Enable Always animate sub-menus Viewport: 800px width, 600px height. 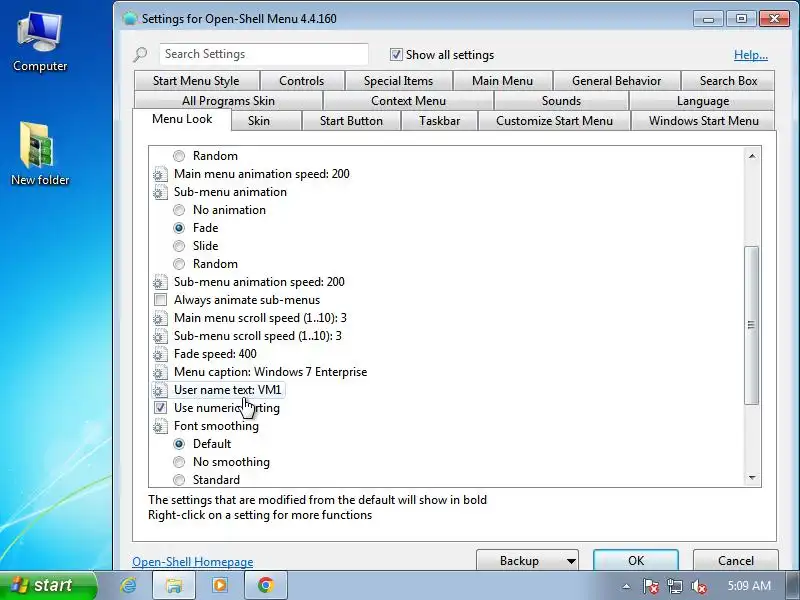[x=160, y=300]
